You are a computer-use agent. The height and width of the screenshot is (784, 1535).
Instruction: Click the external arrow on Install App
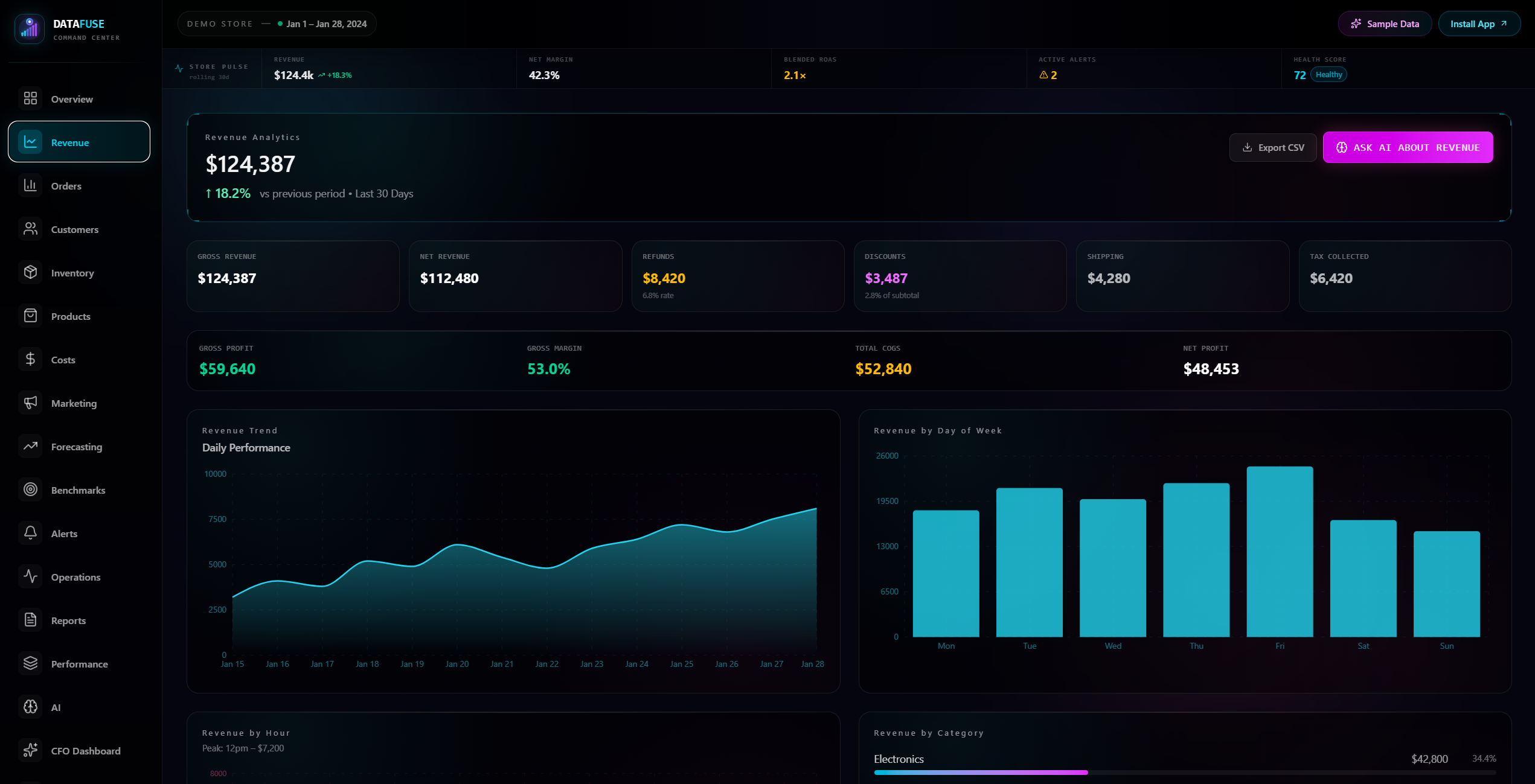[x=1504, y=24]
